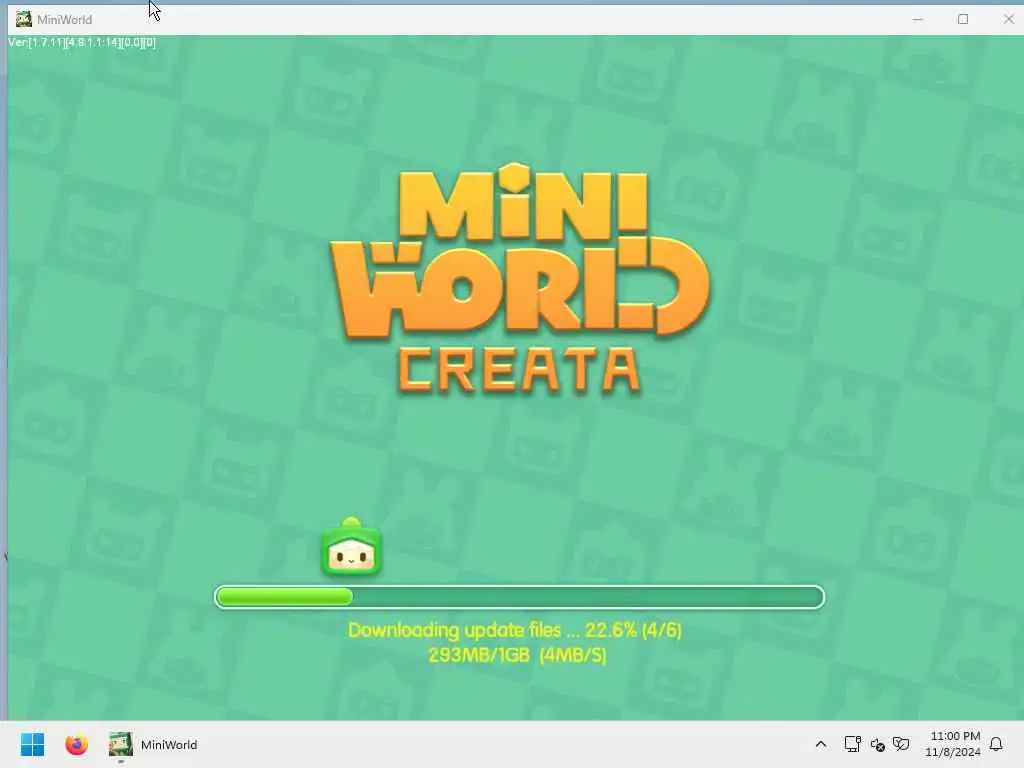The height and width of the screenshot is (768, 1024).
Task: Click the version string text at top-left
Action: pos(82,42)
